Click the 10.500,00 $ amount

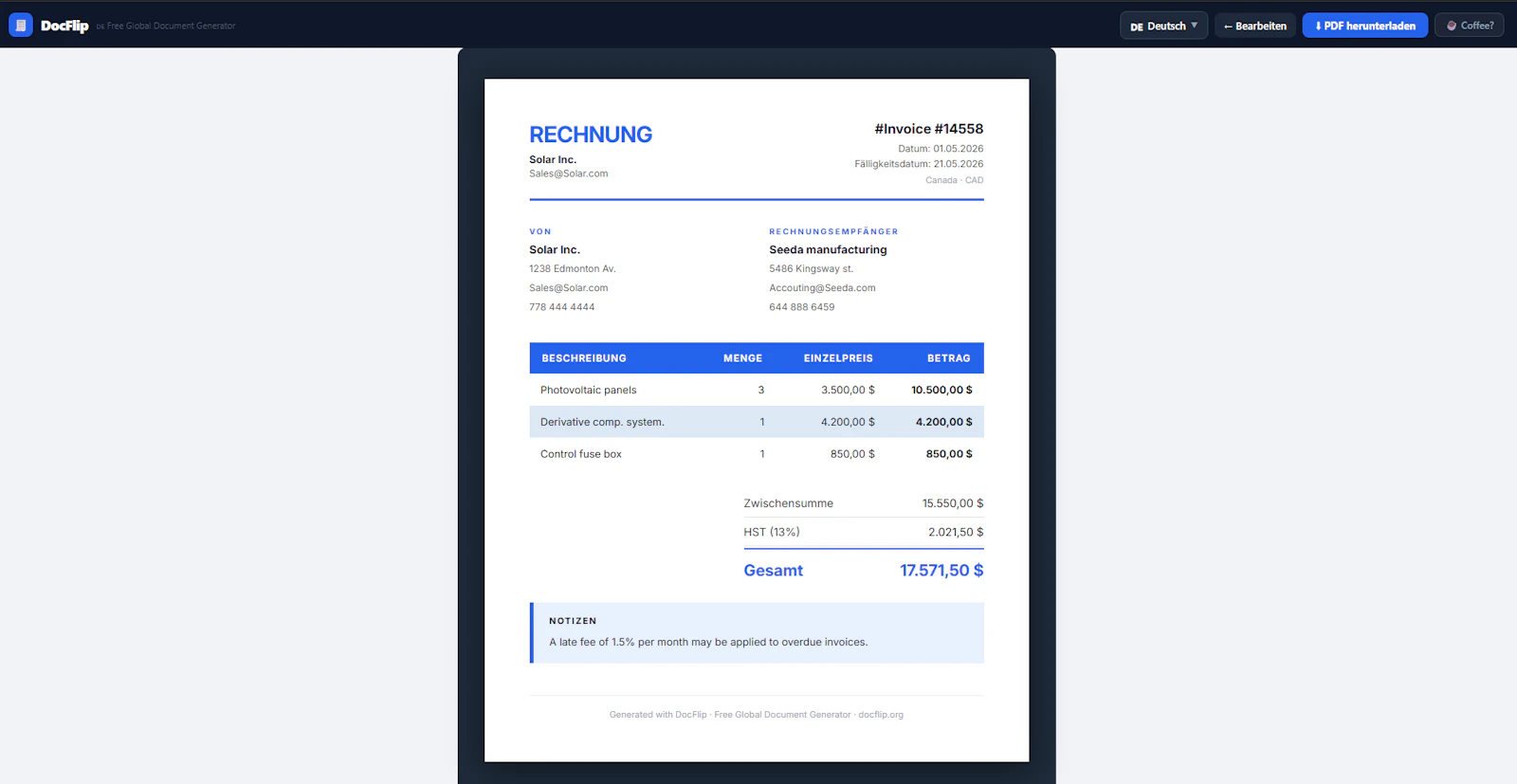tap(941, 391)
